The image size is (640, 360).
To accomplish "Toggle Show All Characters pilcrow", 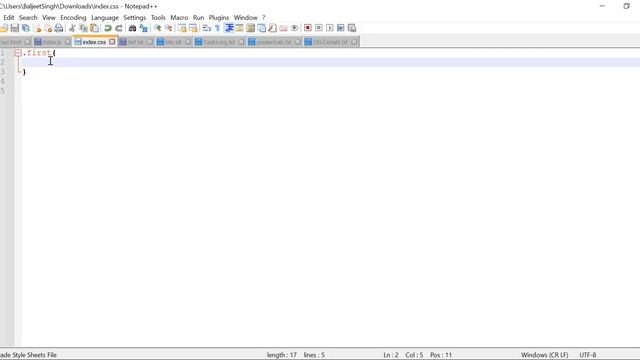I will (x=218, y=28).
